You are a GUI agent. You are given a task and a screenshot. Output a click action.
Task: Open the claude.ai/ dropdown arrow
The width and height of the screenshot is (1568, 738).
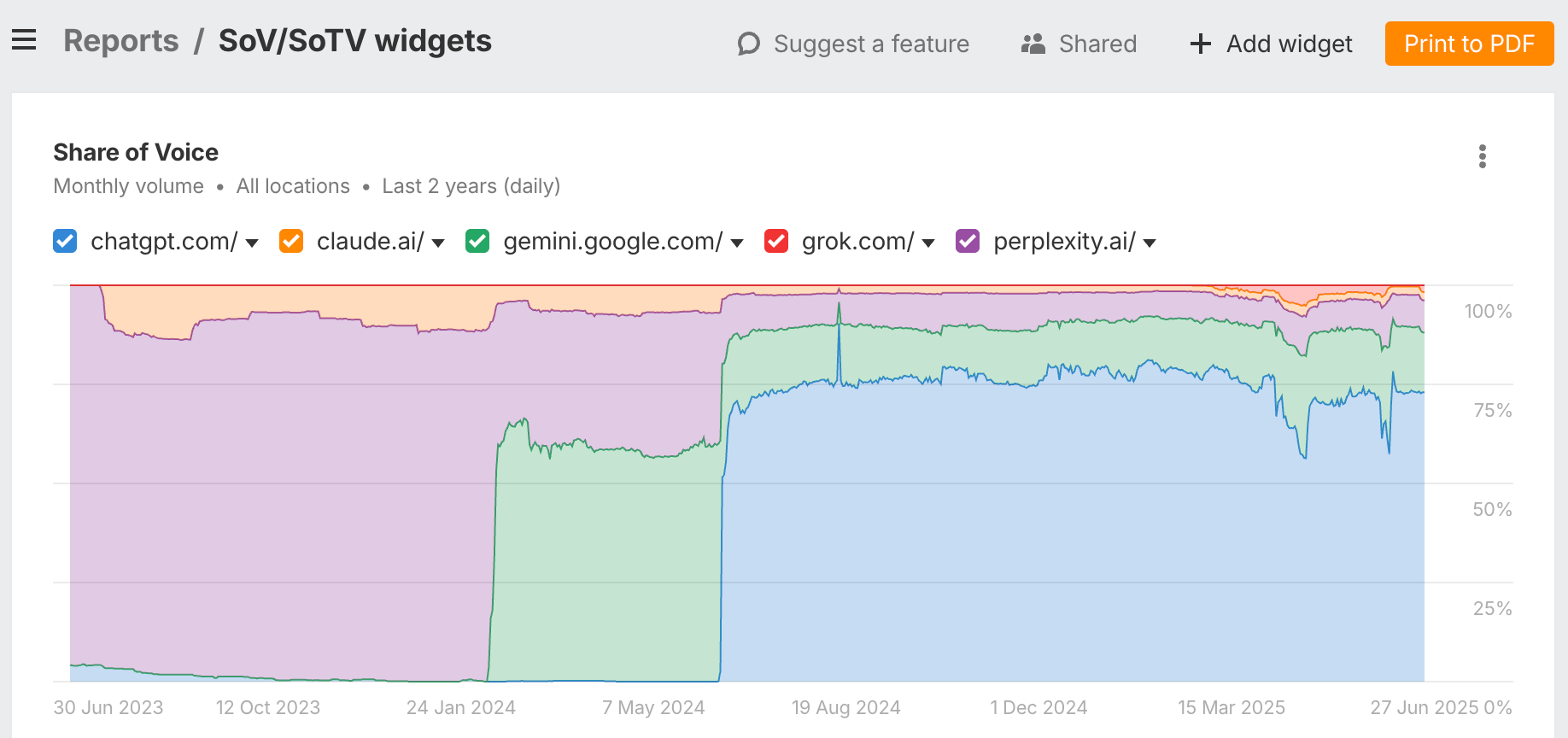tap(438, 243)
